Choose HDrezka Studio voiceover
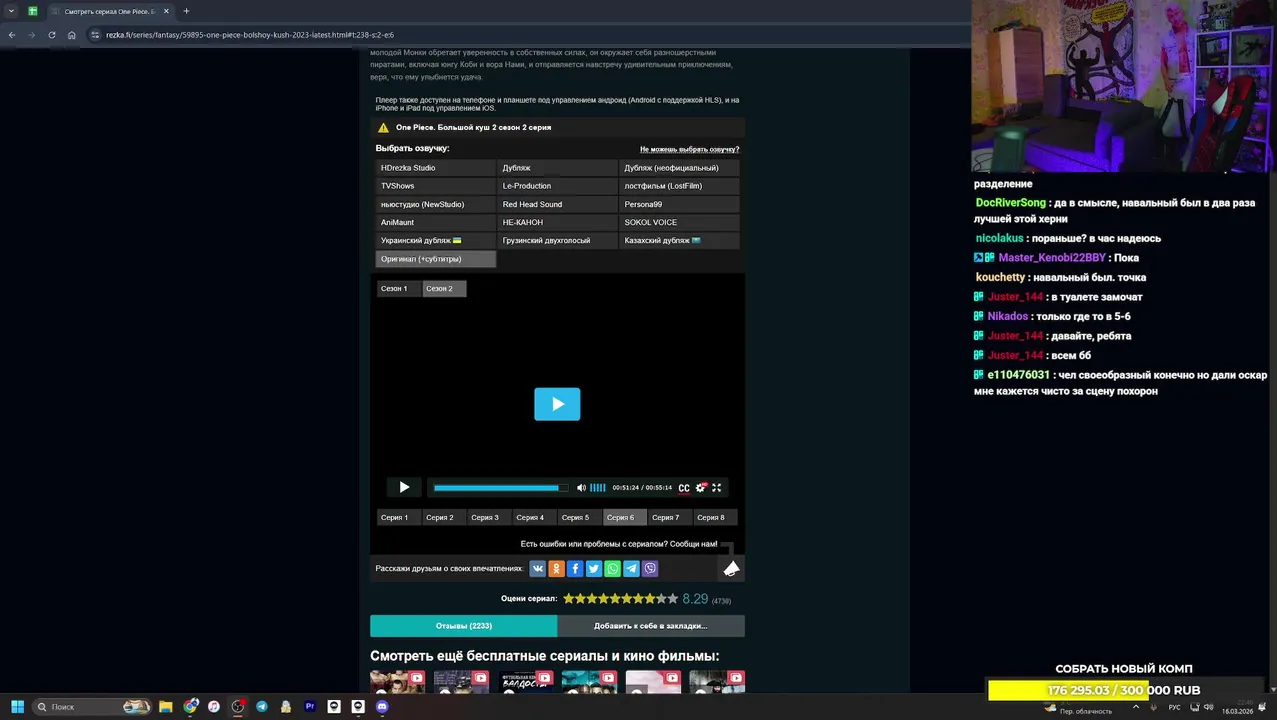This screenshot has height=720, width=1277. [436, 168]
